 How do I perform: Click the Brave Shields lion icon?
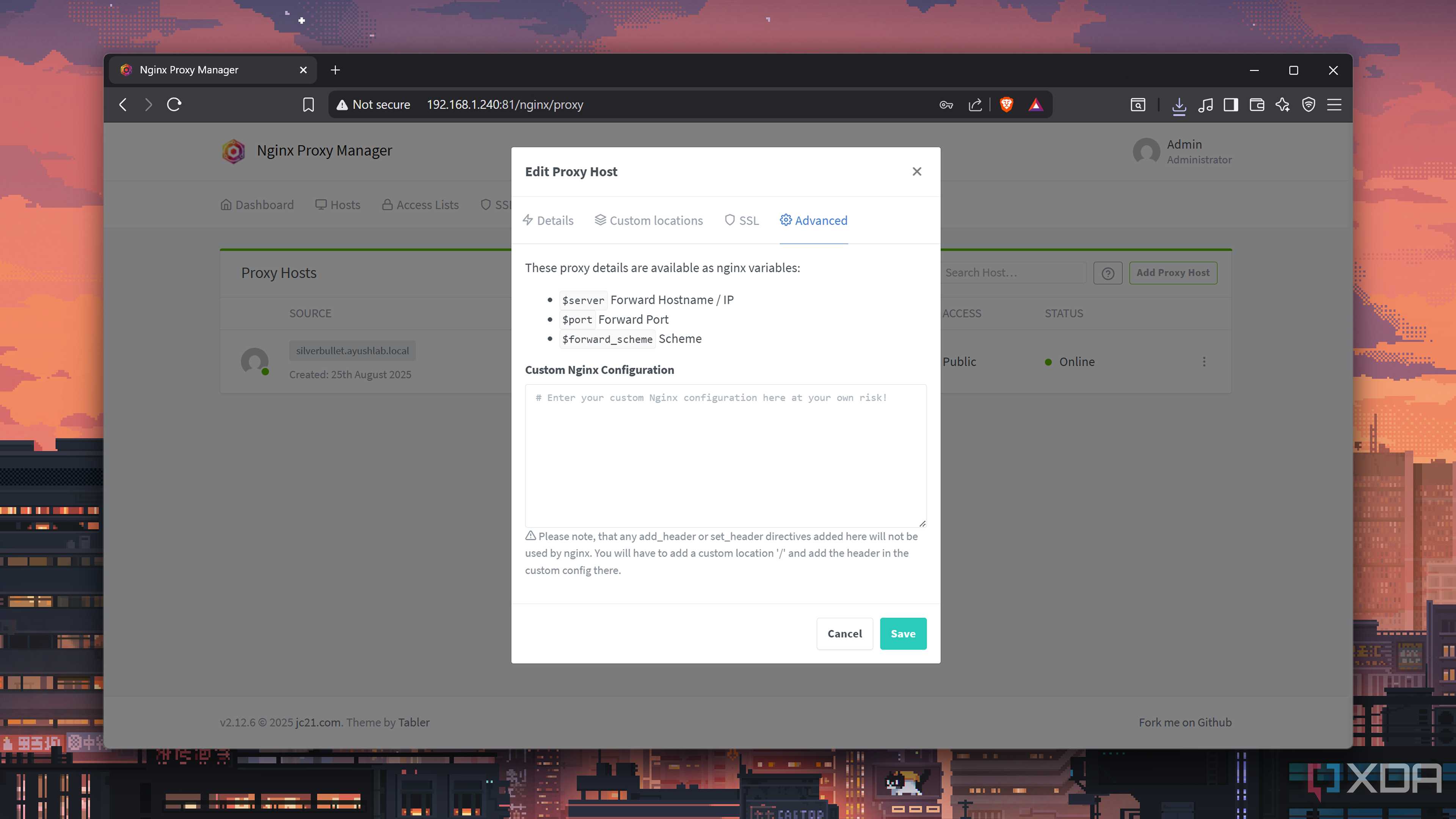coord(1006,105)
